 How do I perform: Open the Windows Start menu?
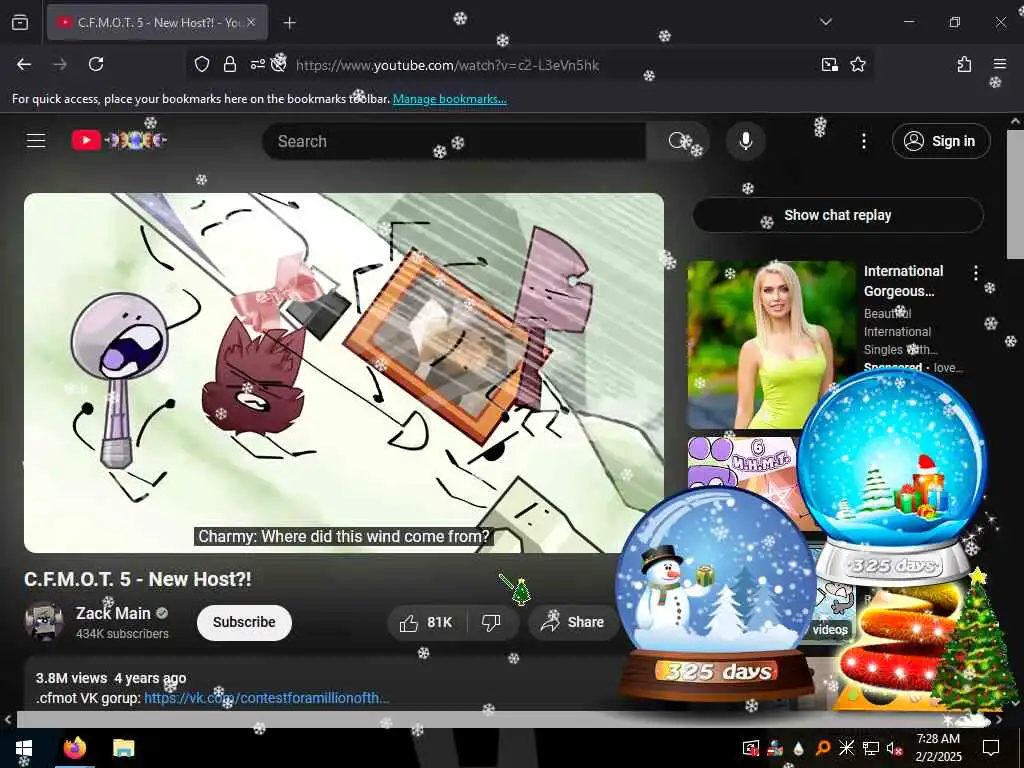tap(24, 748)
